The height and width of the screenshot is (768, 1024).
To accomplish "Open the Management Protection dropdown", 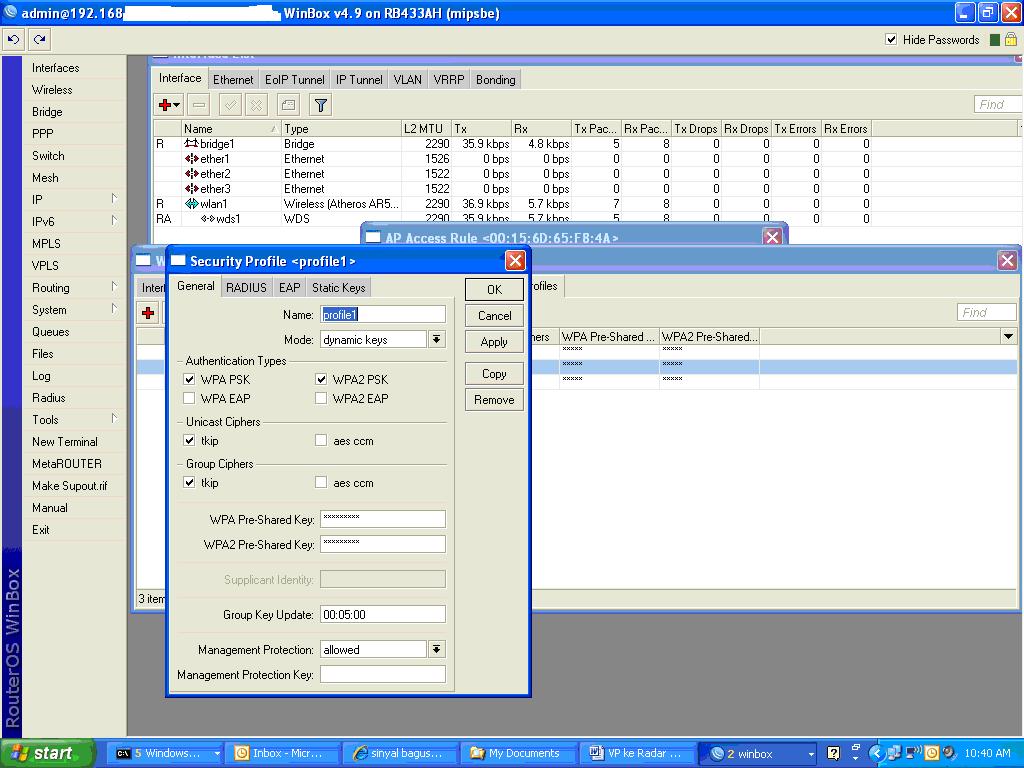I will coord(436,650).
